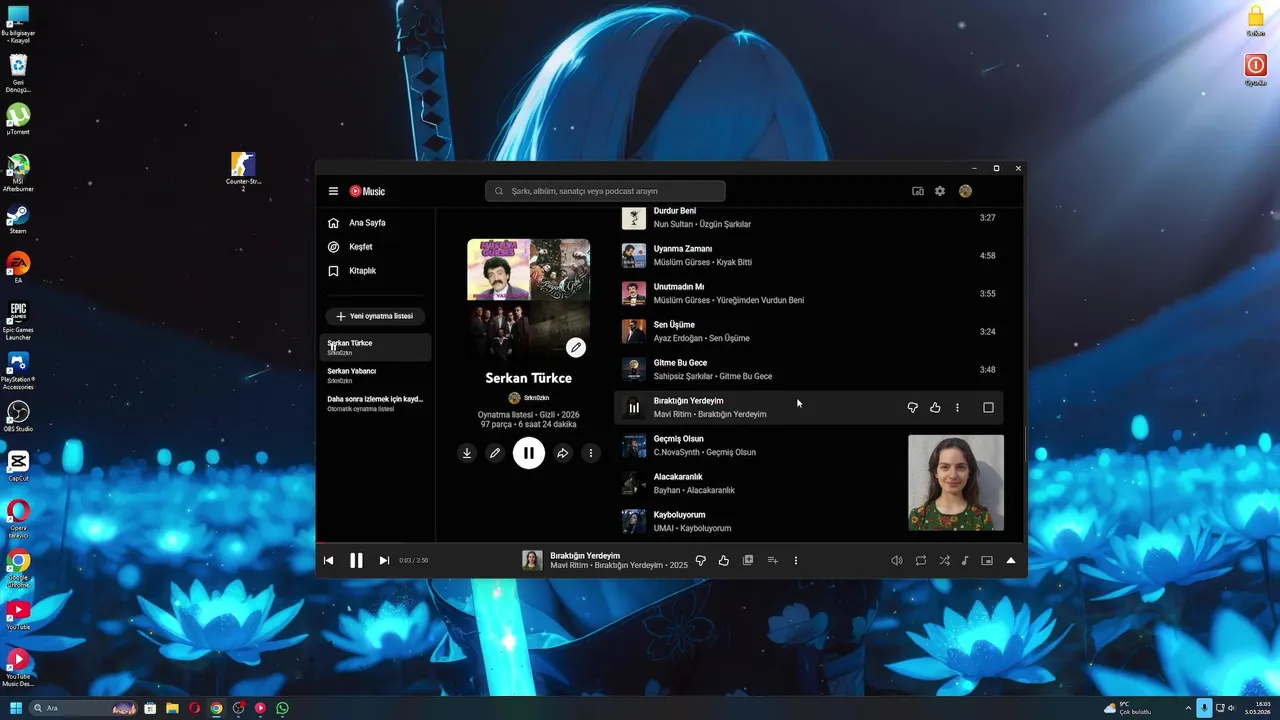The height and width of the screenshot is (720, 1280).
Task: Expand the player page with up arrow
Action: point(1011,560)
